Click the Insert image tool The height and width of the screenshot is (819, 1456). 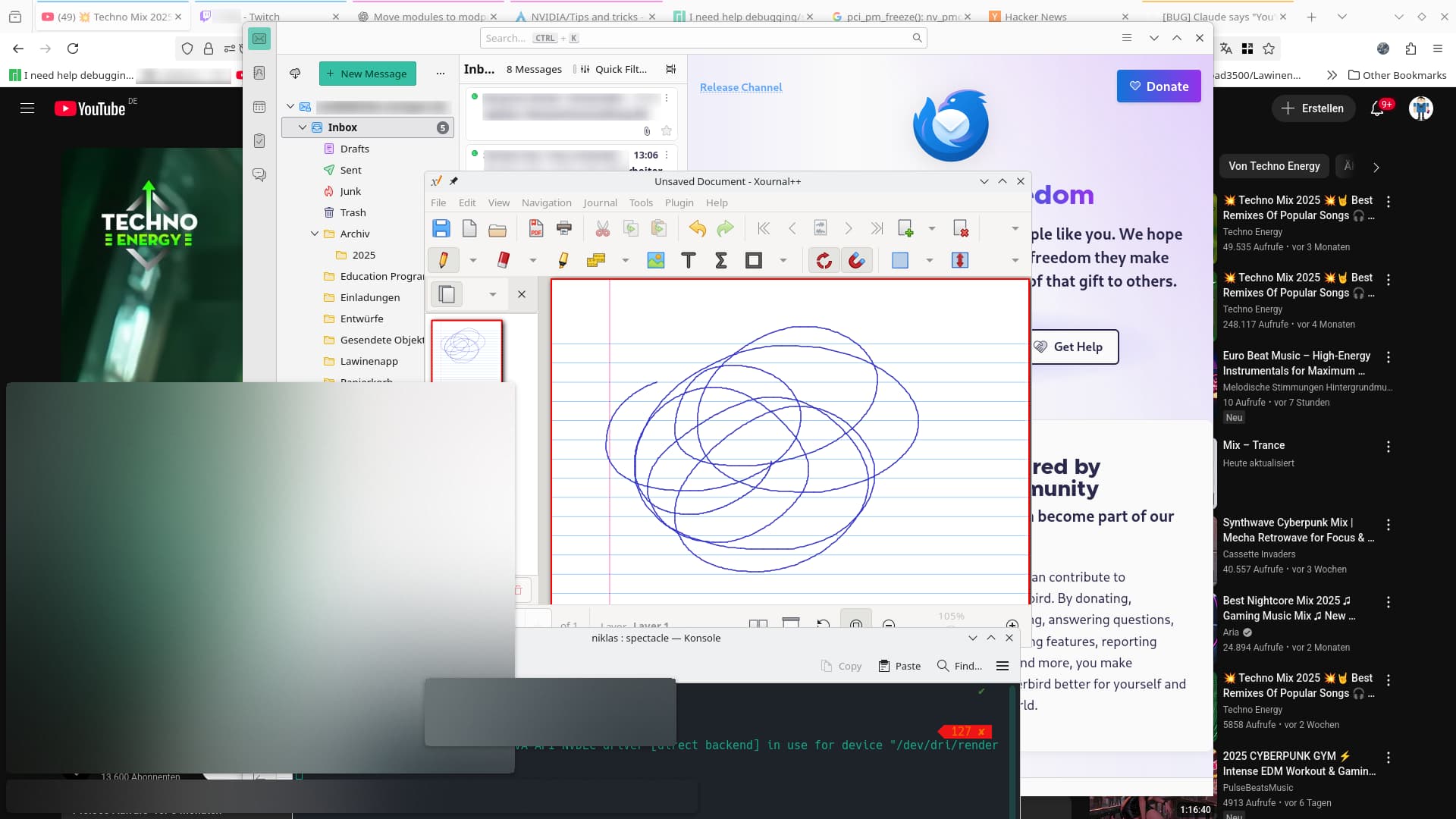pos(655,260)
